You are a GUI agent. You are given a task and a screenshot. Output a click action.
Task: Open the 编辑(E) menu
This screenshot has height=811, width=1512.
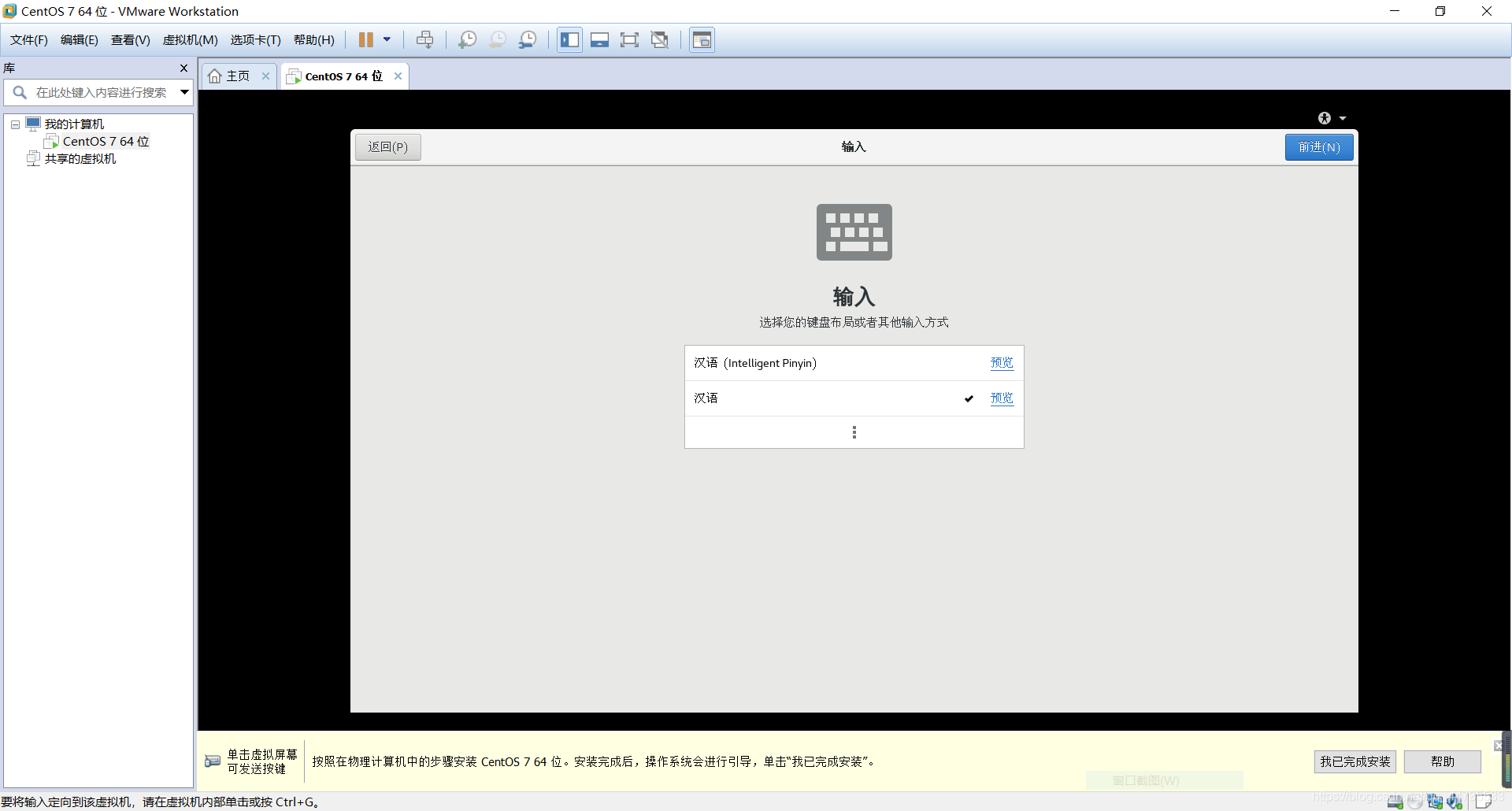pyautogui.click(x=80, y=40)
